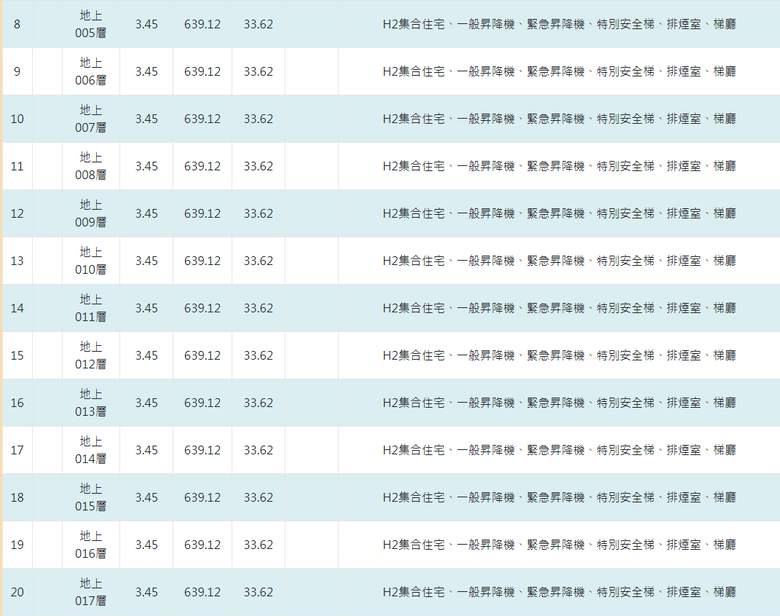The width and height of the screenshot is (780, 616).
Task: Click floor cell 地上017層
Action: pyautogui.click(x=91, y=592)
